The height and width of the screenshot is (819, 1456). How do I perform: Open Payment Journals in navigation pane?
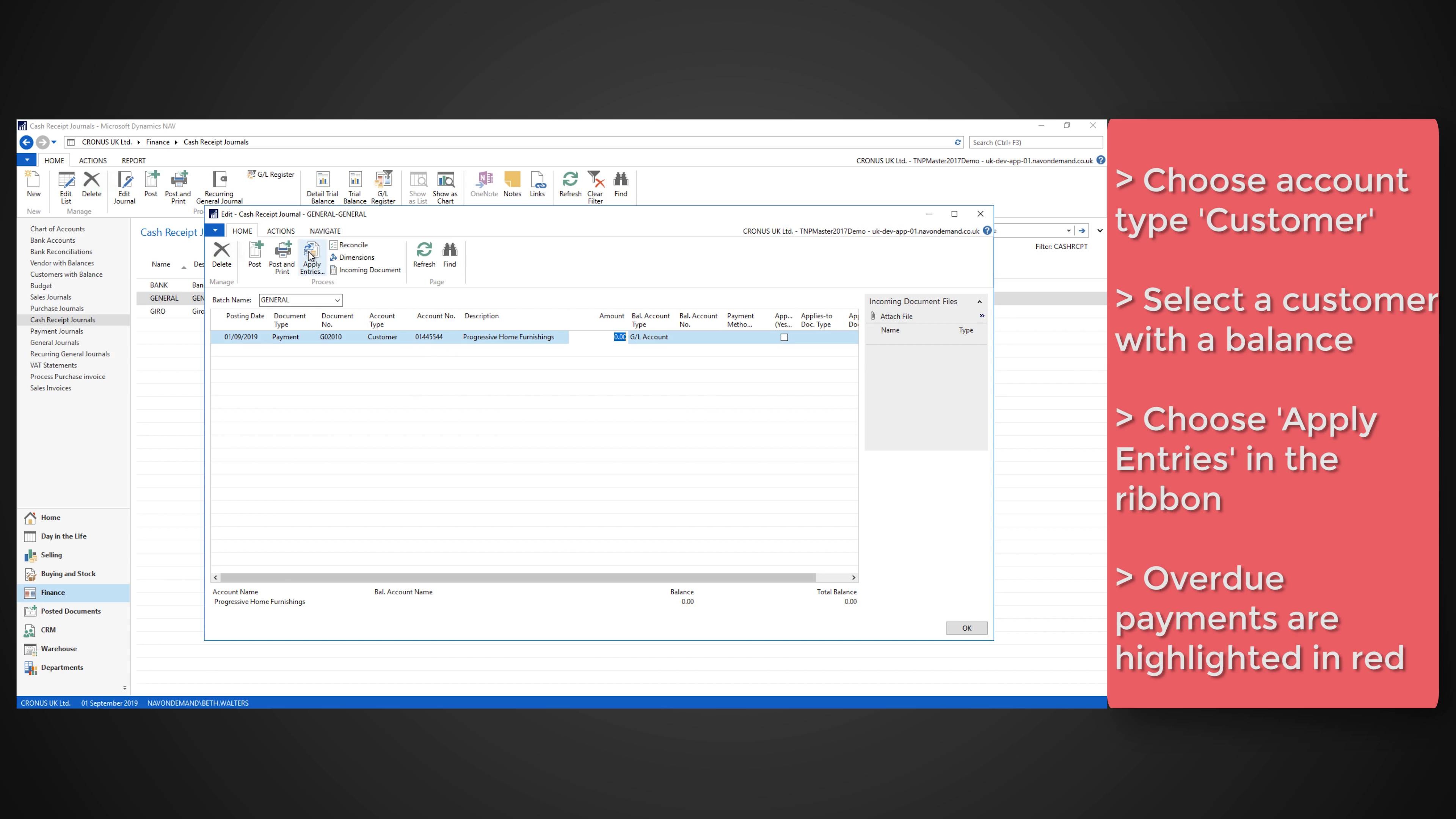coord(56,331)
